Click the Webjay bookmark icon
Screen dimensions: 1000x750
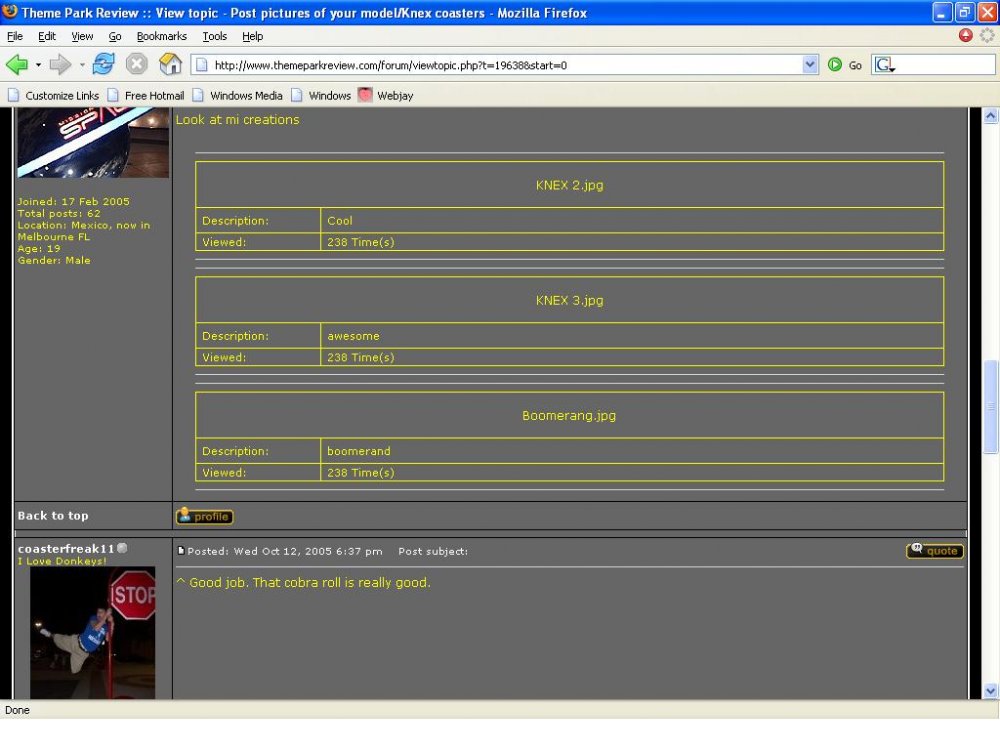[x=365, y=96]
